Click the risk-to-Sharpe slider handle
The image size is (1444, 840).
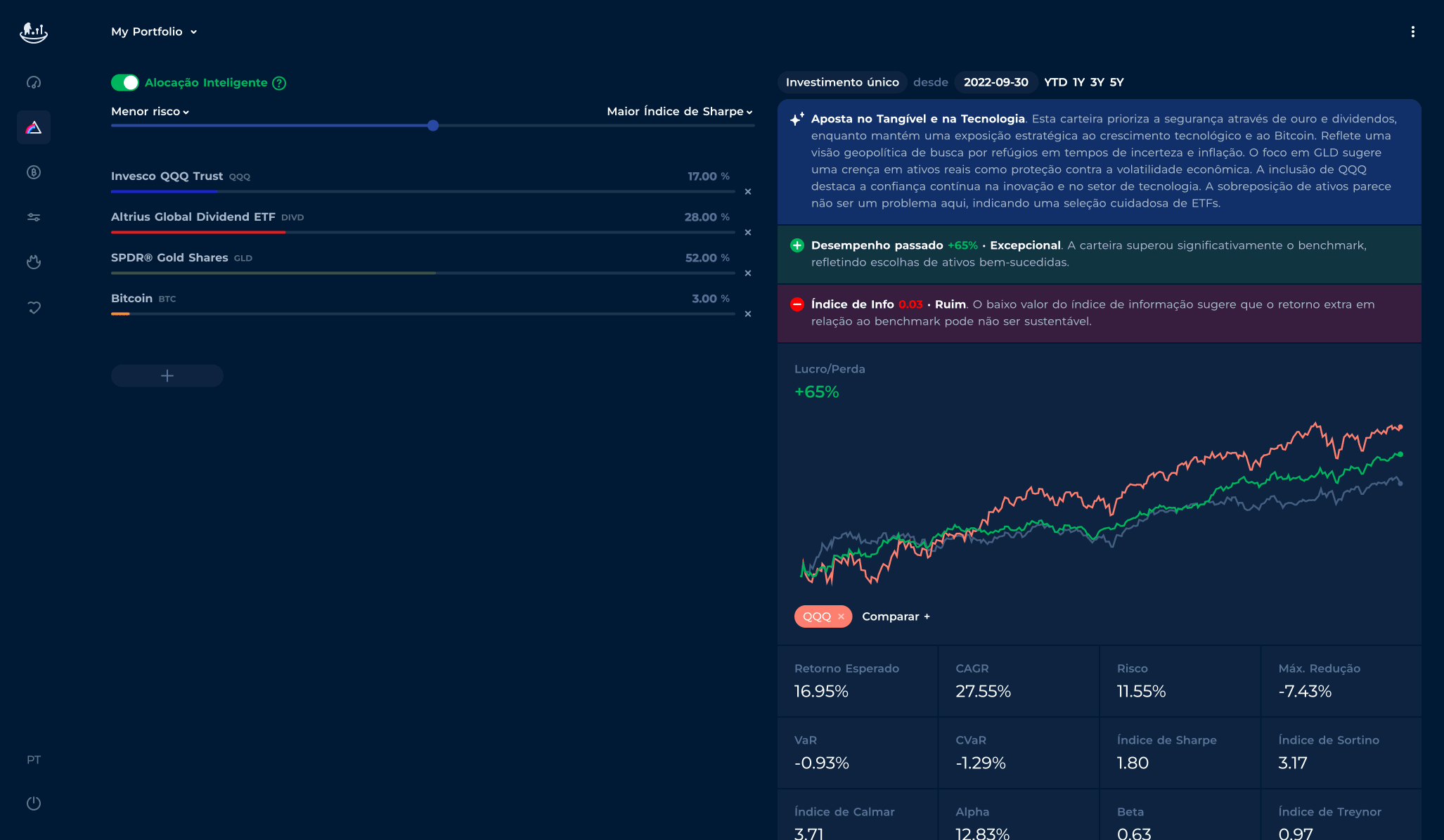[433, 125]
